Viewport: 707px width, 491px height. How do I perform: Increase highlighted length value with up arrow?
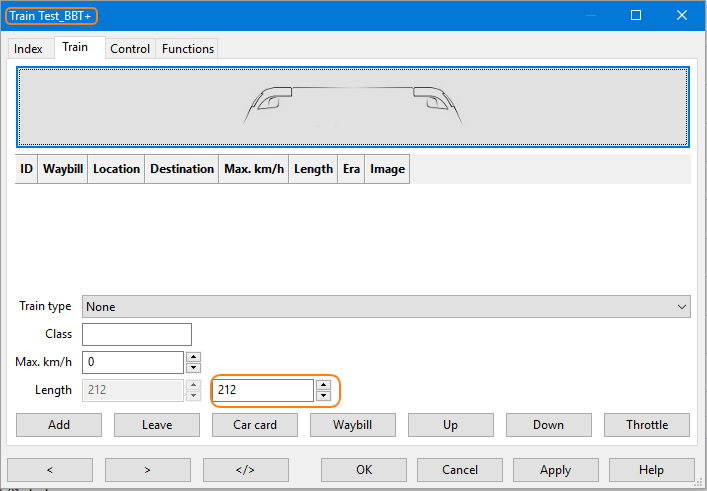point(323,384)
